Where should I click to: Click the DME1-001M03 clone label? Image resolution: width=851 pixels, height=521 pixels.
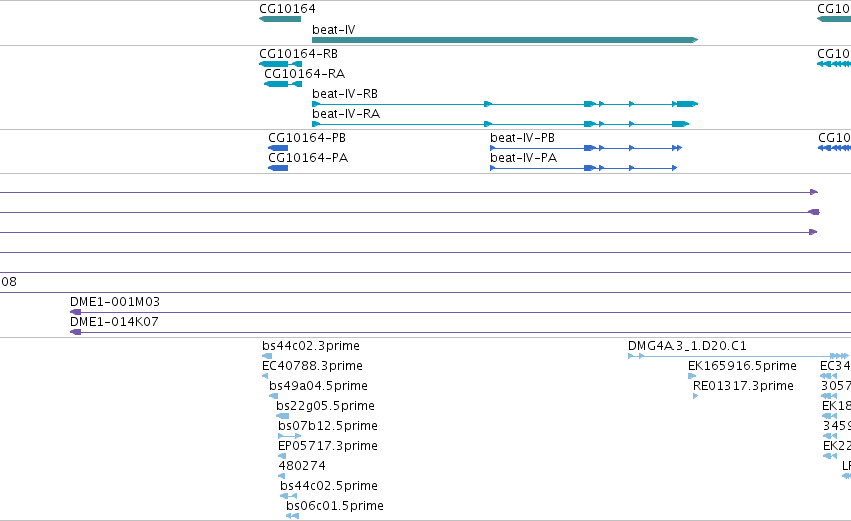[115, 302]
